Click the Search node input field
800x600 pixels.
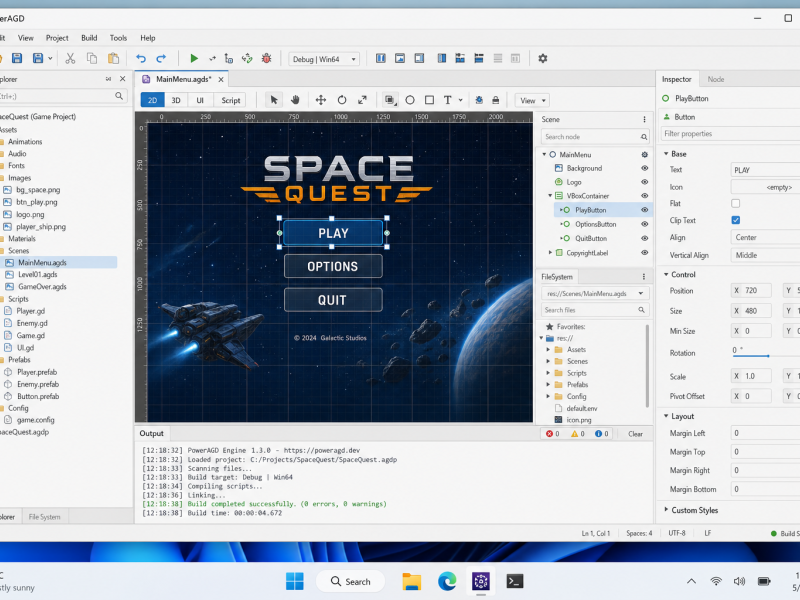pyautogui.click(x=595, y=137)
